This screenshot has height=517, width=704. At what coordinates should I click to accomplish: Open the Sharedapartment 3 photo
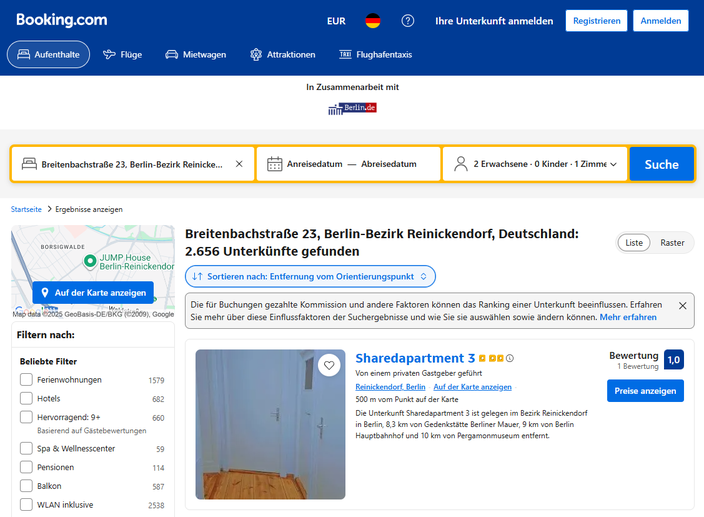pos(270,425)
